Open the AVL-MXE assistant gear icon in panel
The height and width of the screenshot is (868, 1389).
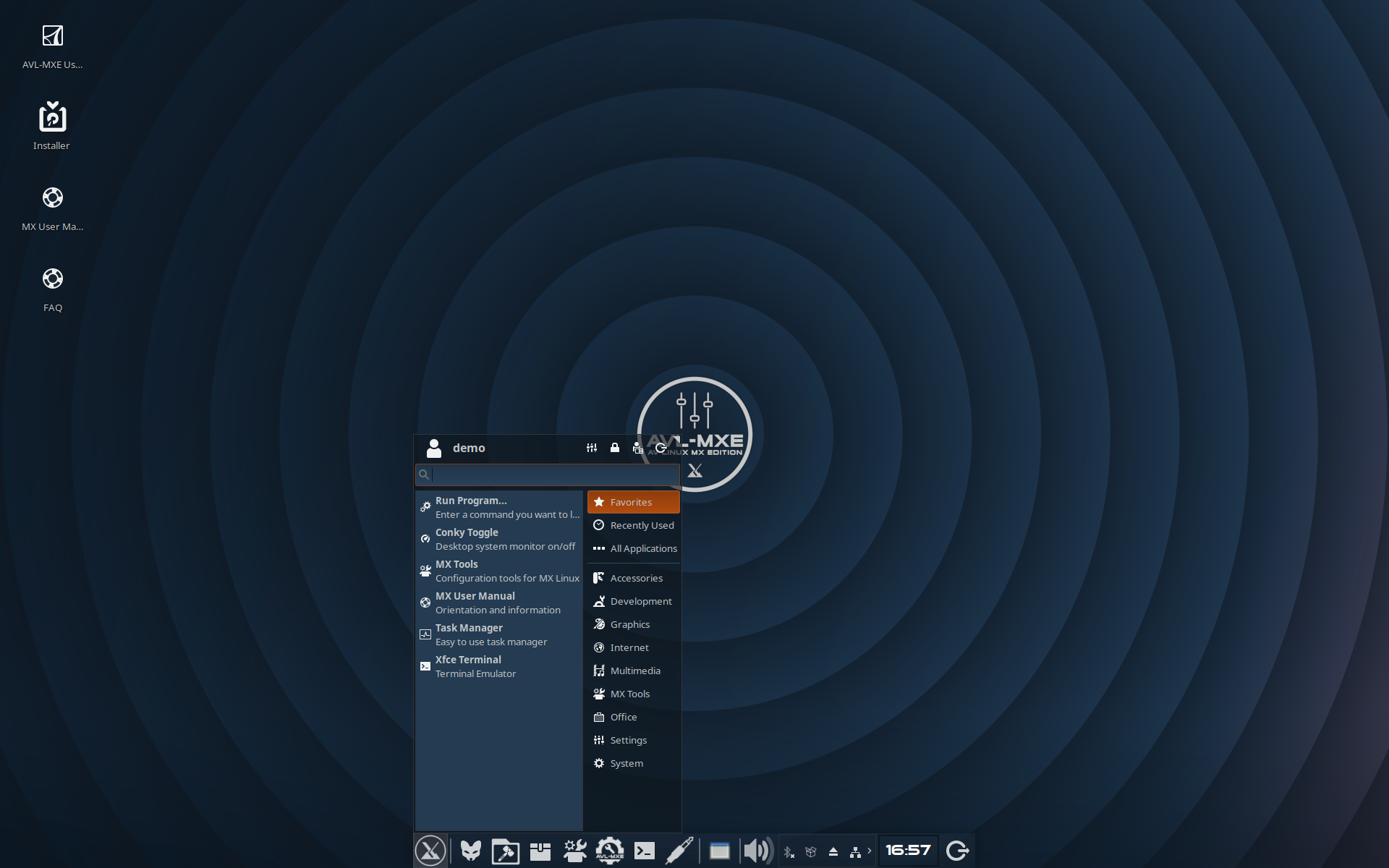(609, 851)
